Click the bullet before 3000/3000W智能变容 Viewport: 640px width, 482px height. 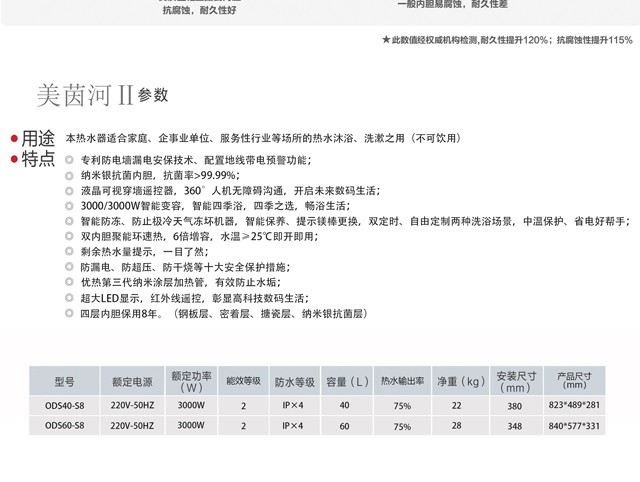69,206
